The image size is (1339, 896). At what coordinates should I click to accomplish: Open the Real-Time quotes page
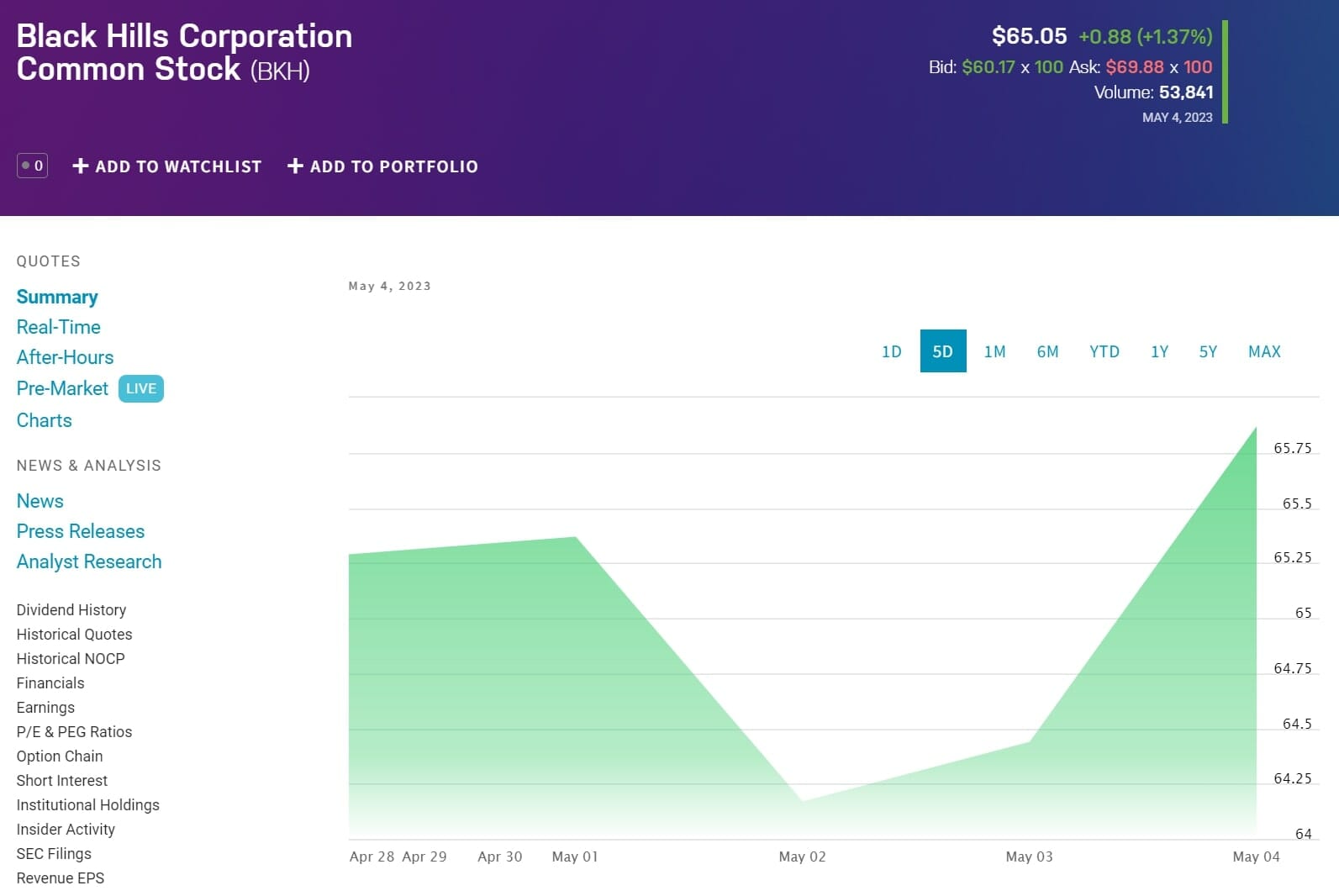click(x=59, y=327)
